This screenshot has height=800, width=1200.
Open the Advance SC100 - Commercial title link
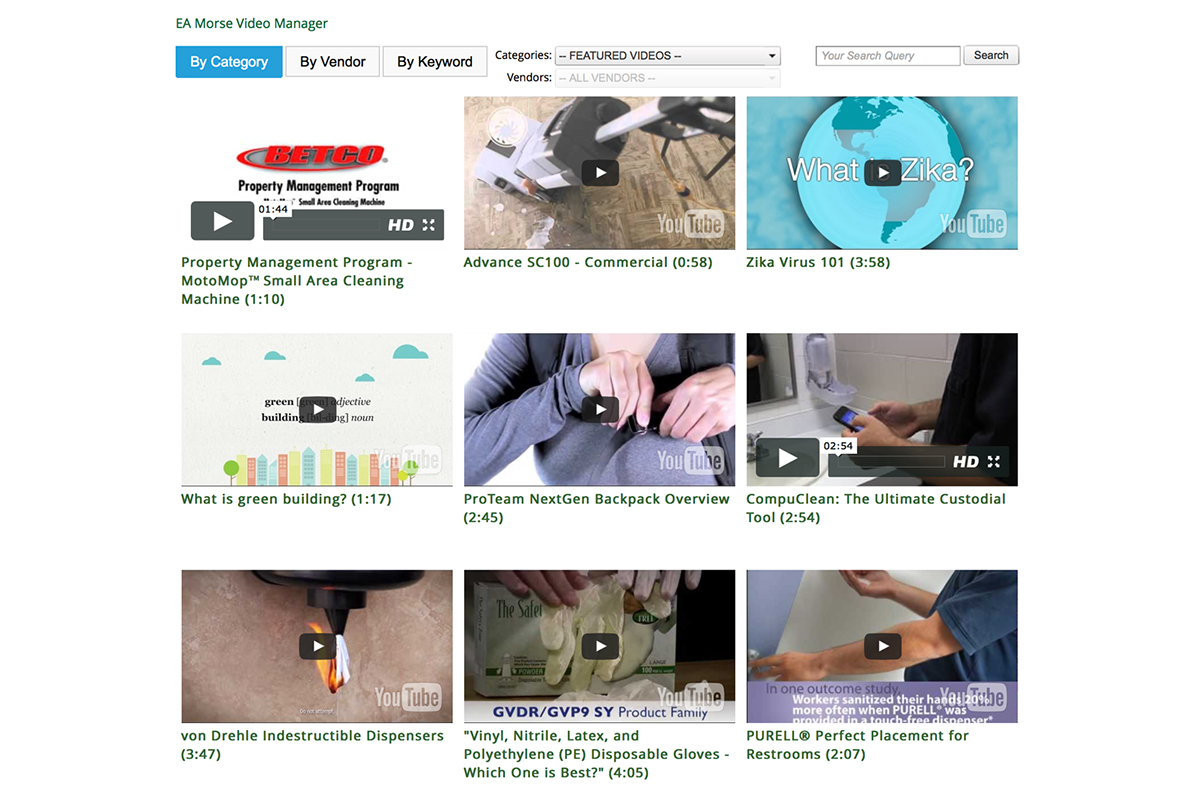[x=588, y=262]
